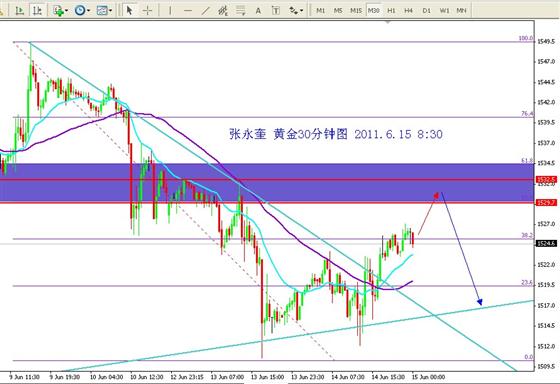
Task: Choose the vertical line drawing tool
Action: pos(170,11)
